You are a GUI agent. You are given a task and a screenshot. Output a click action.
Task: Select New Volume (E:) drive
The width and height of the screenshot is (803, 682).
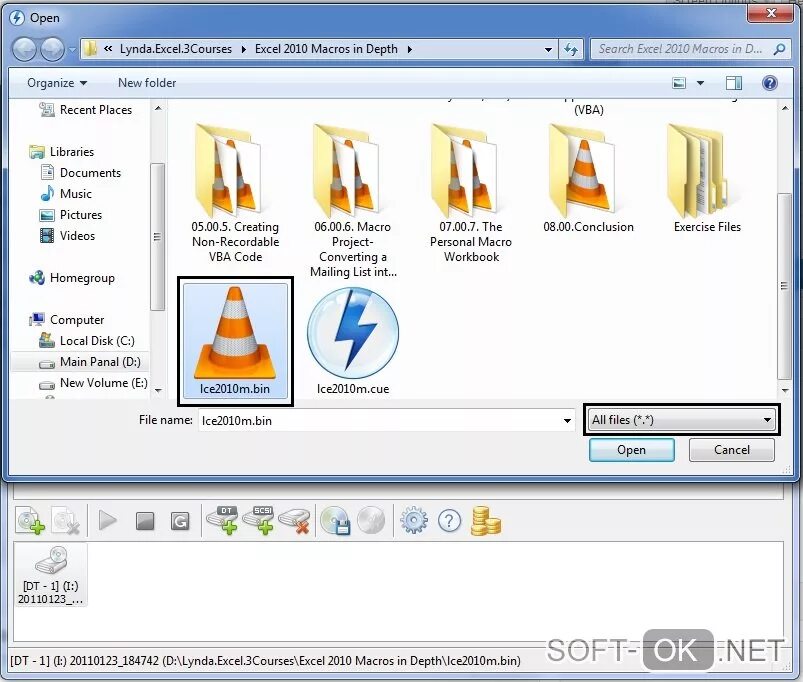point(93,382)
